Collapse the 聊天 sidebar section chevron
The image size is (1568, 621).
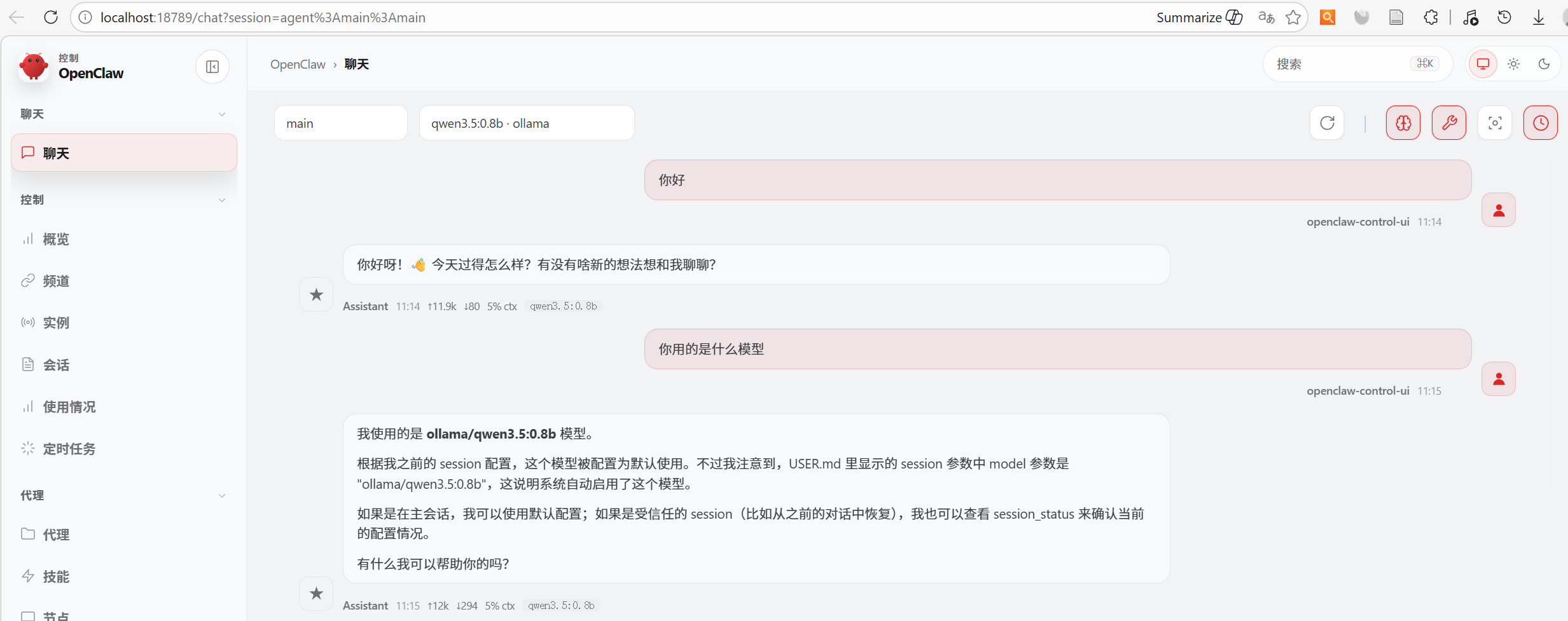tap(222, 114)
